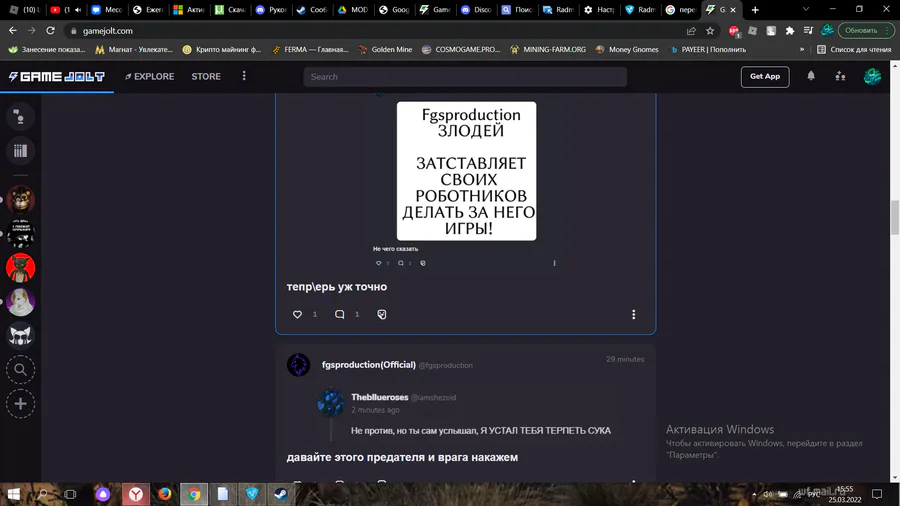Screen dimensions: 900x506
Task: Open Steam from the taskbar
Action: coord(281,494)
